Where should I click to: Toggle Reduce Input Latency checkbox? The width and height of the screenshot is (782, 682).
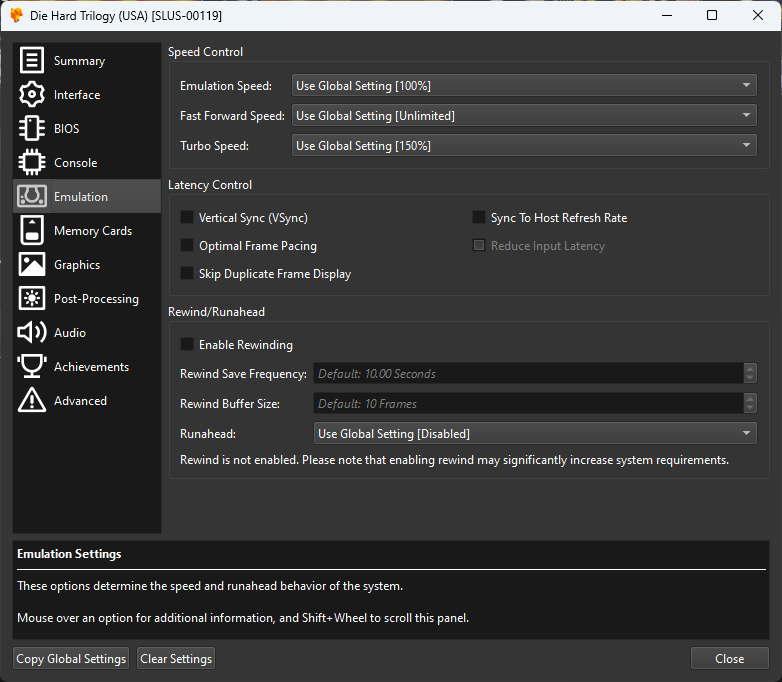[479, 245]
